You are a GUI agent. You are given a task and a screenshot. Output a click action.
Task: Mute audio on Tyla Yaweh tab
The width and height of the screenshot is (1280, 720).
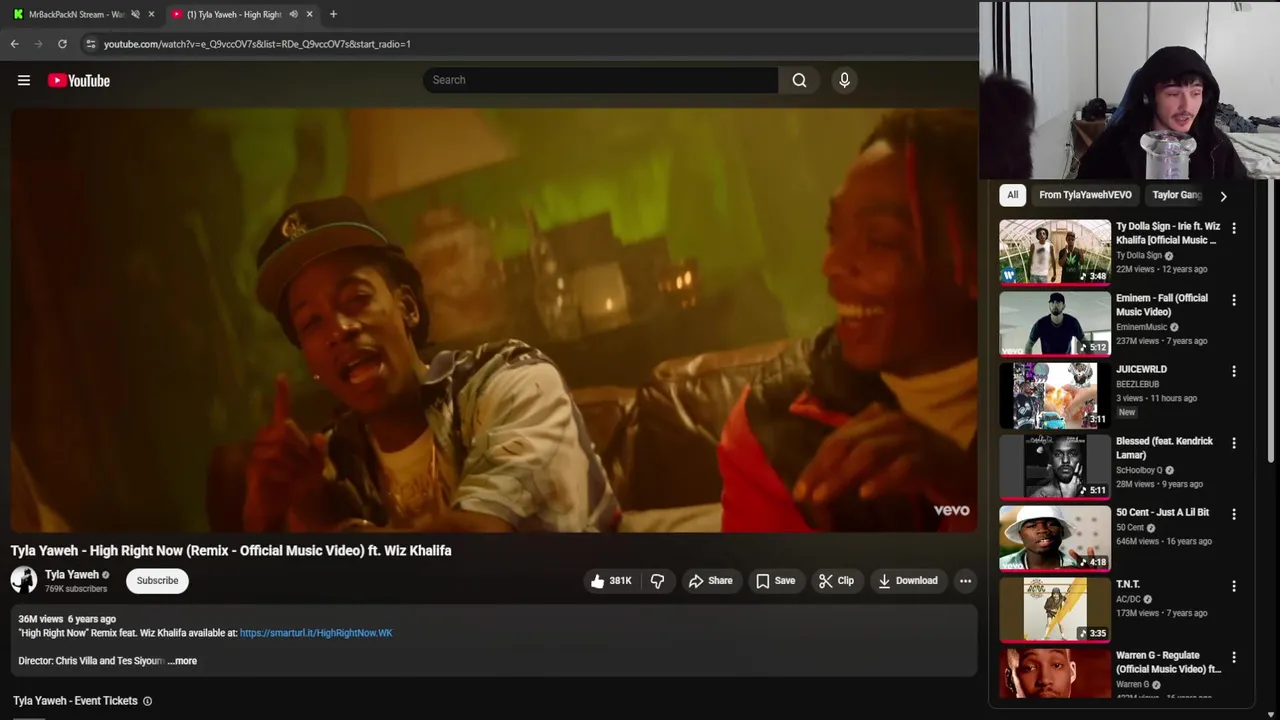pyautogui.click(x=293, y=14)
